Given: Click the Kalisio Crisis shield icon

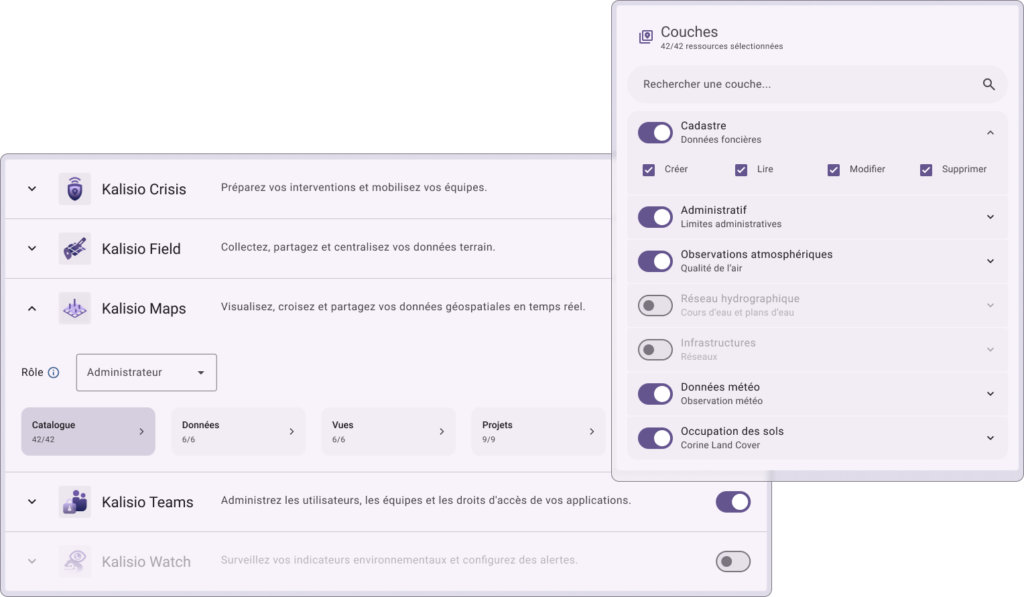Looking at the screenshot, I should [x=74, y=189].
